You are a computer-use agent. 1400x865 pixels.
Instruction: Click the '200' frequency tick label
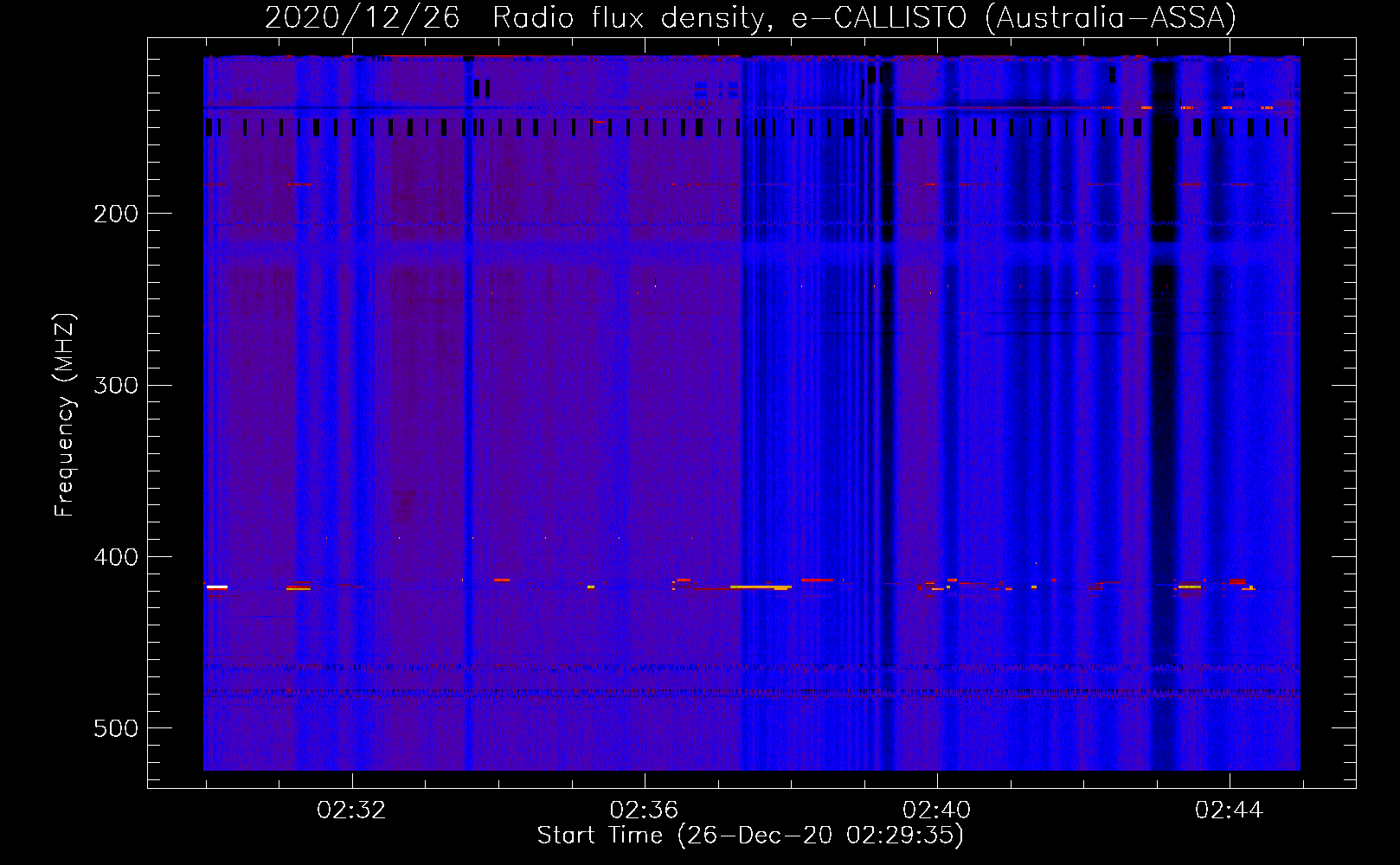pos(116,214)
